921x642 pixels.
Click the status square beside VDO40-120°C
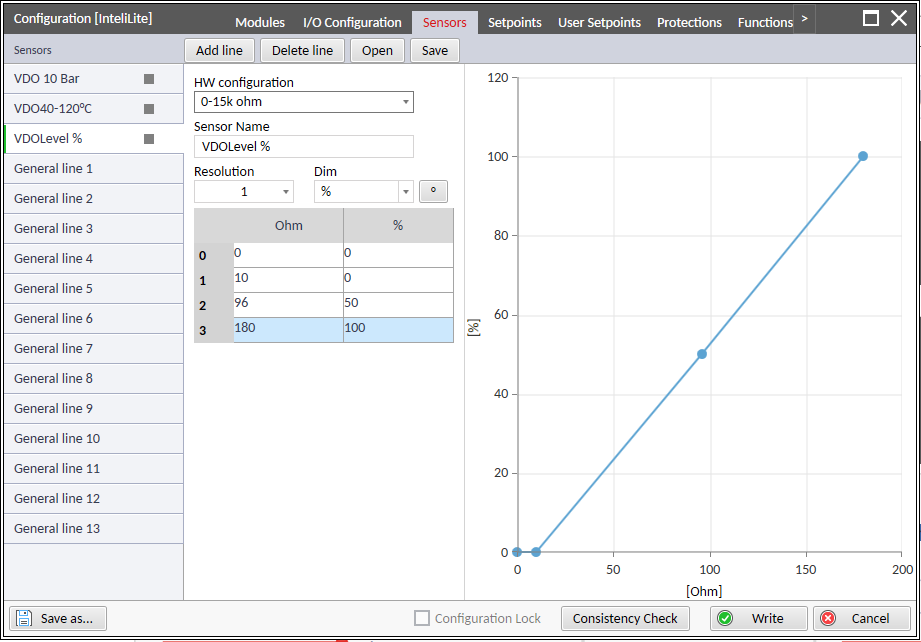tap(148, 109)
